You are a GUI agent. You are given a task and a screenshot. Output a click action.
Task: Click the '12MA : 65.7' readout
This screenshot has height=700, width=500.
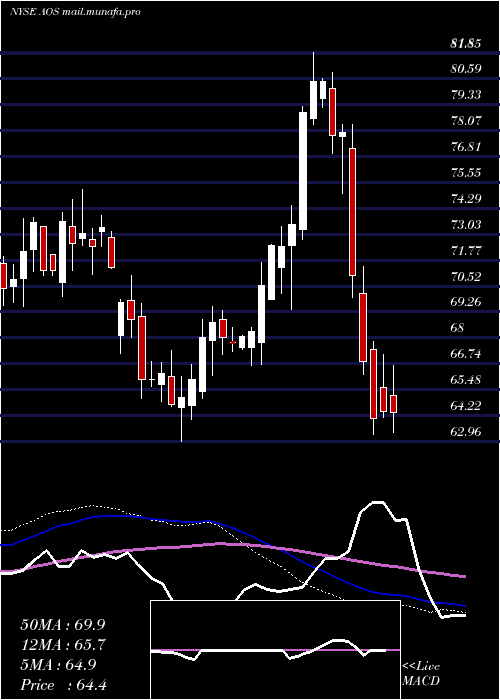pyautogui.click(x=63, y=645)
